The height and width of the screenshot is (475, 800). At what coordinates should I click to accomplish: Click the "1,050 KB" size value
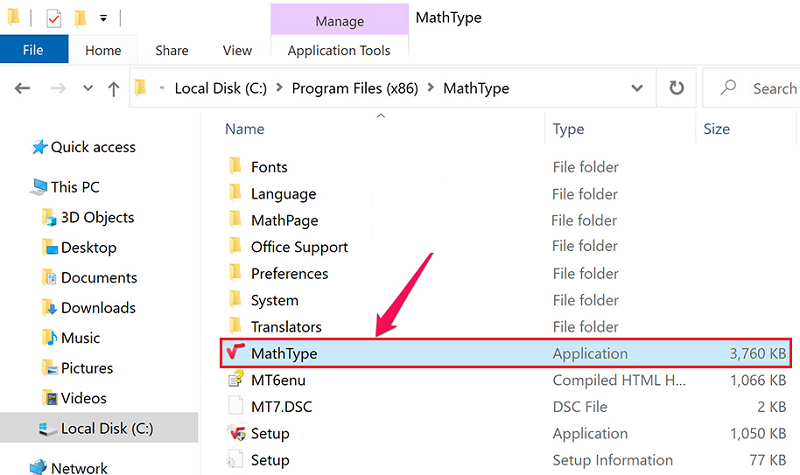[x=758, y=433]
